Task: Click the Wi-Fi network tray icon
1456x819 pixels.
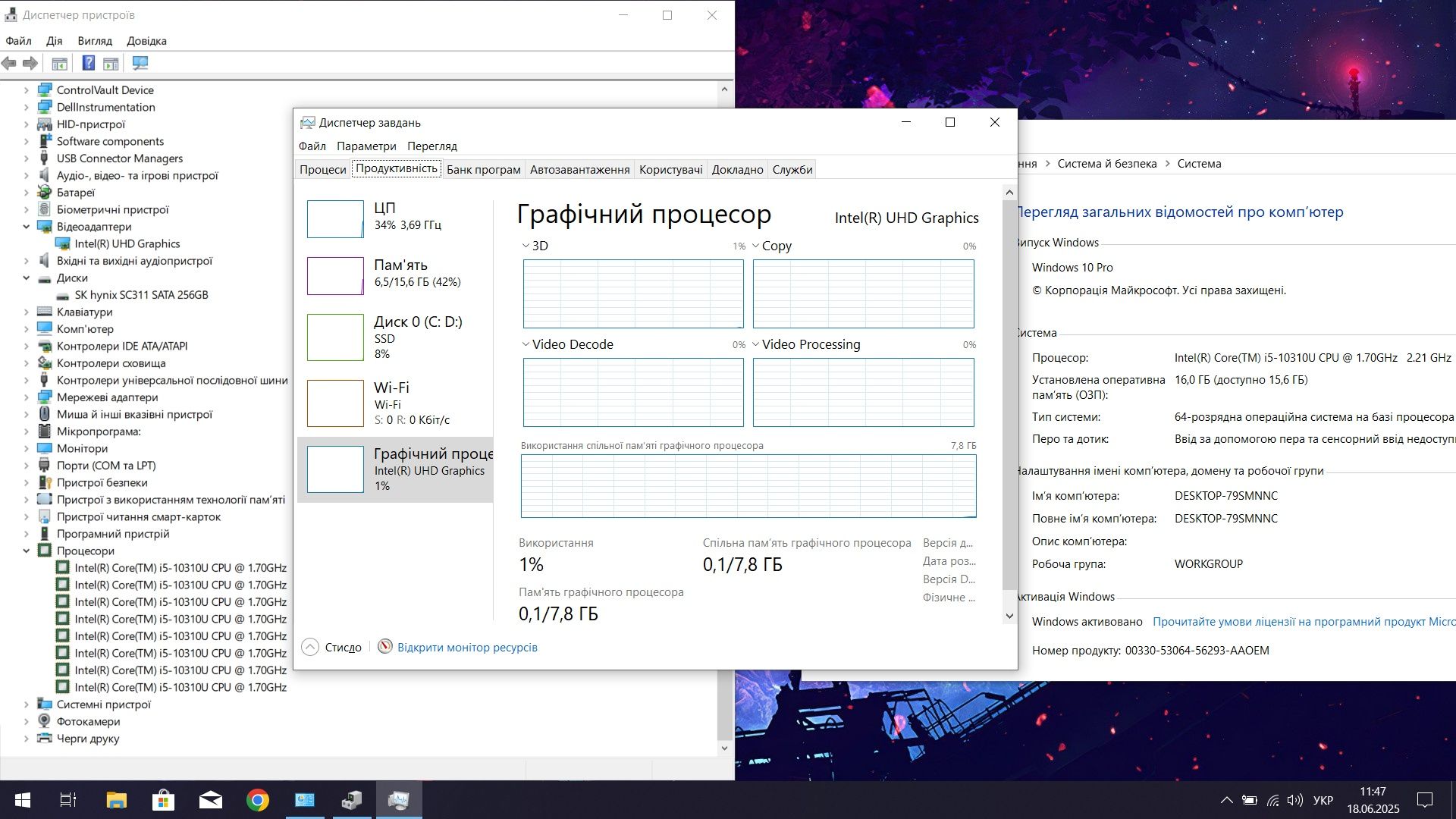Action: coord(1273,801)
